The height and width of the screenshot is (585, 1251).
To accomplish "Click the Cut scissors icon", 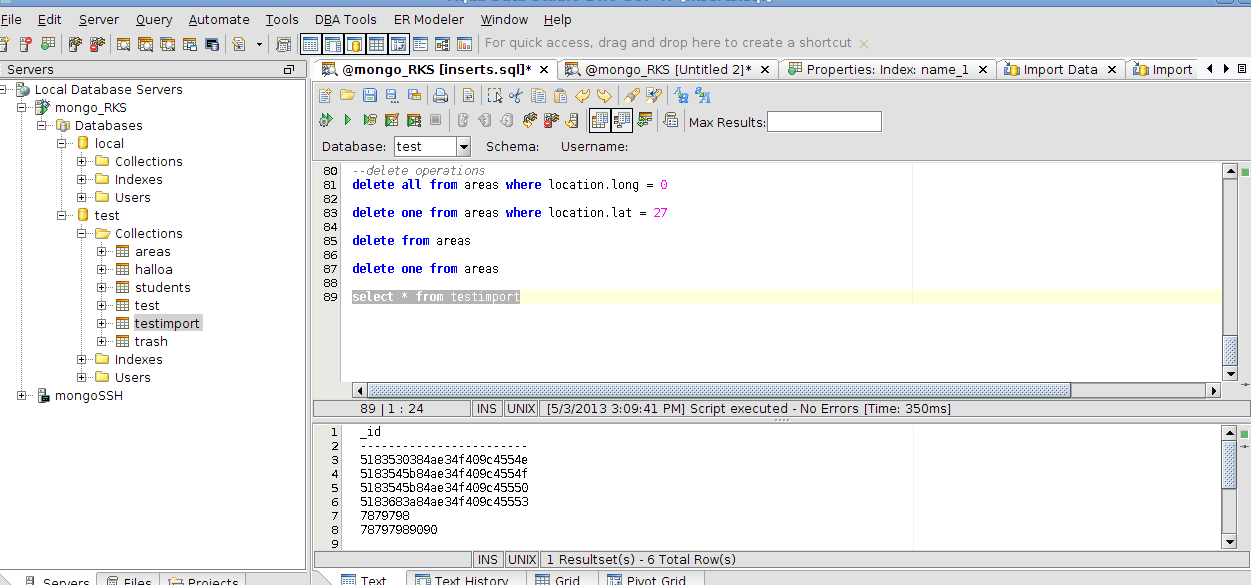I will coord(516,96).
